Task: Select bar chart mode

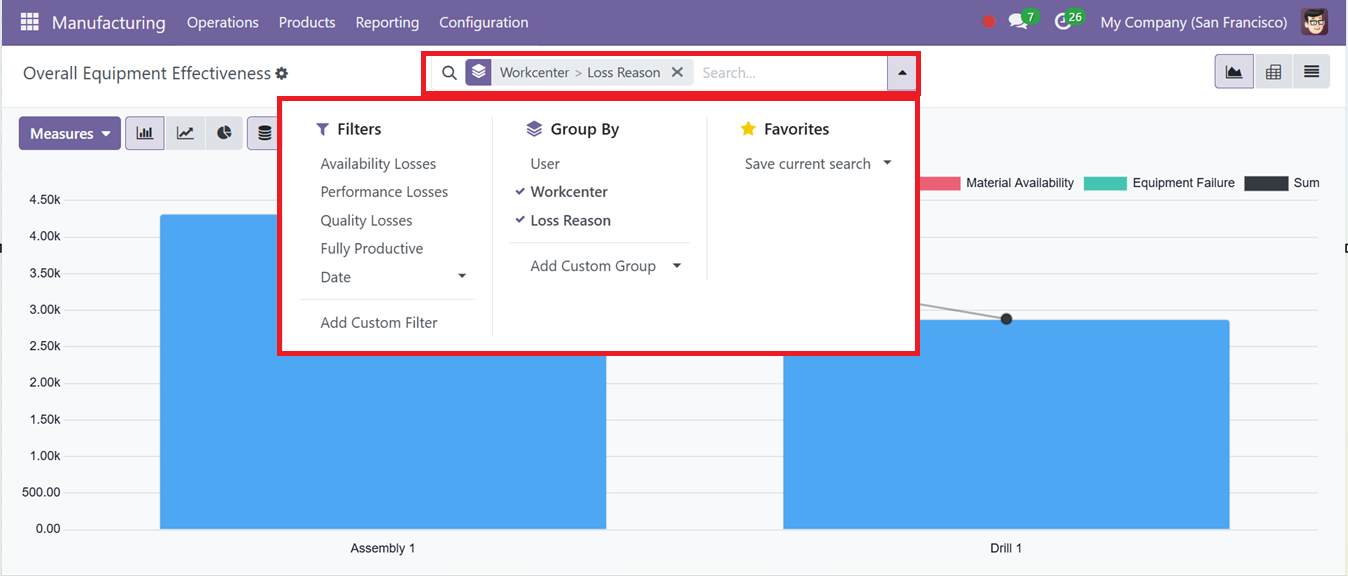Action: [145, 133]
